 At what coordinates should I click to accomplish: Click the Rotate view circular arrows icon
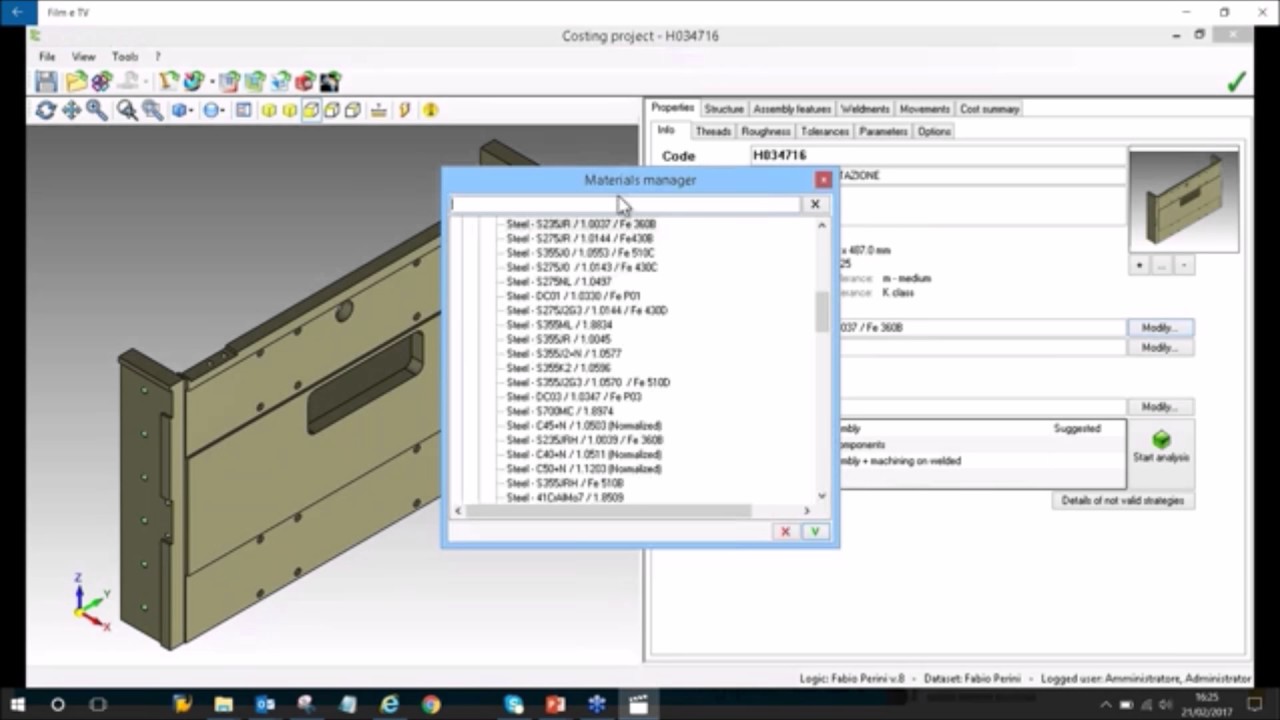pyautogui.click(x=45, y=110)
